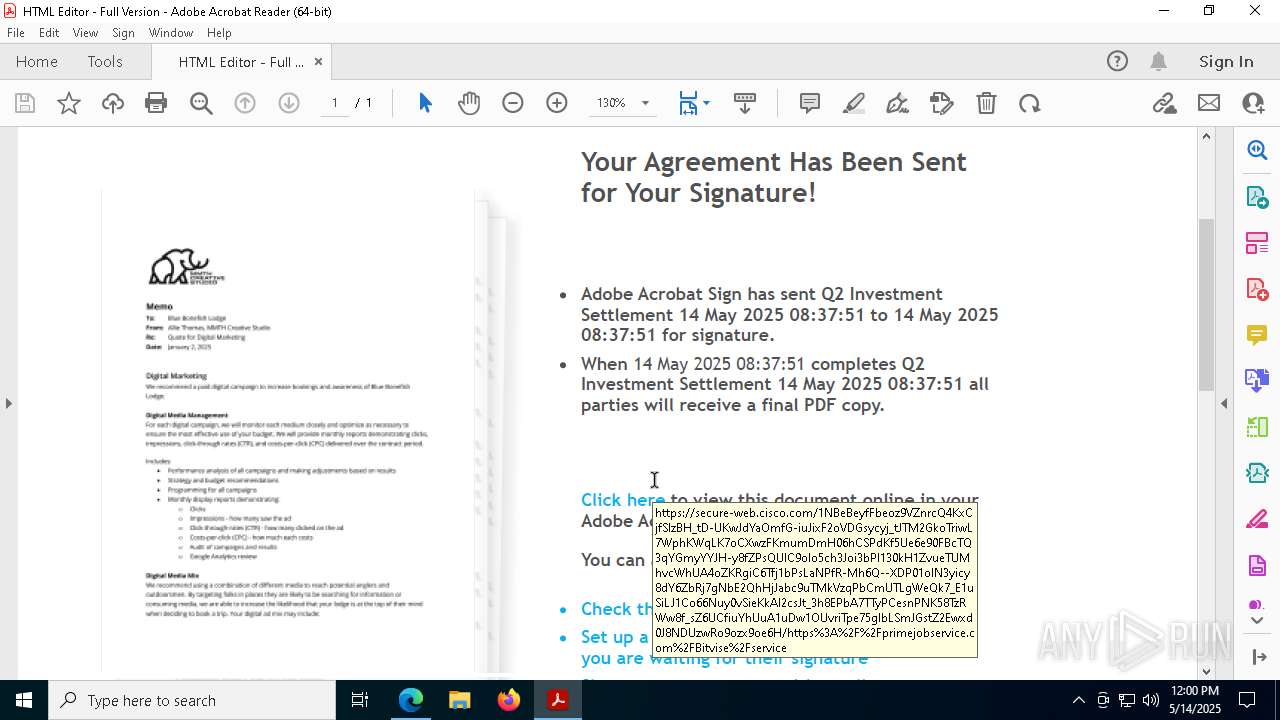Expand more tools chevron in right panel

coord(1257,620)
